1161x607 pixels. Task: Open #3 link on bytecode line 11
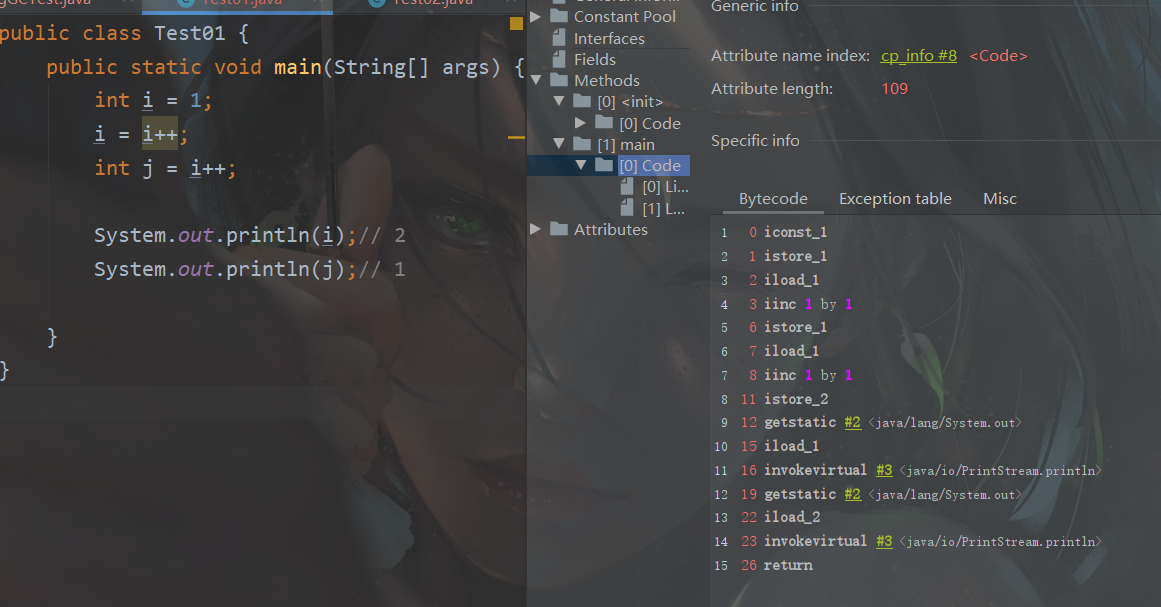click(x=884, y=470)
